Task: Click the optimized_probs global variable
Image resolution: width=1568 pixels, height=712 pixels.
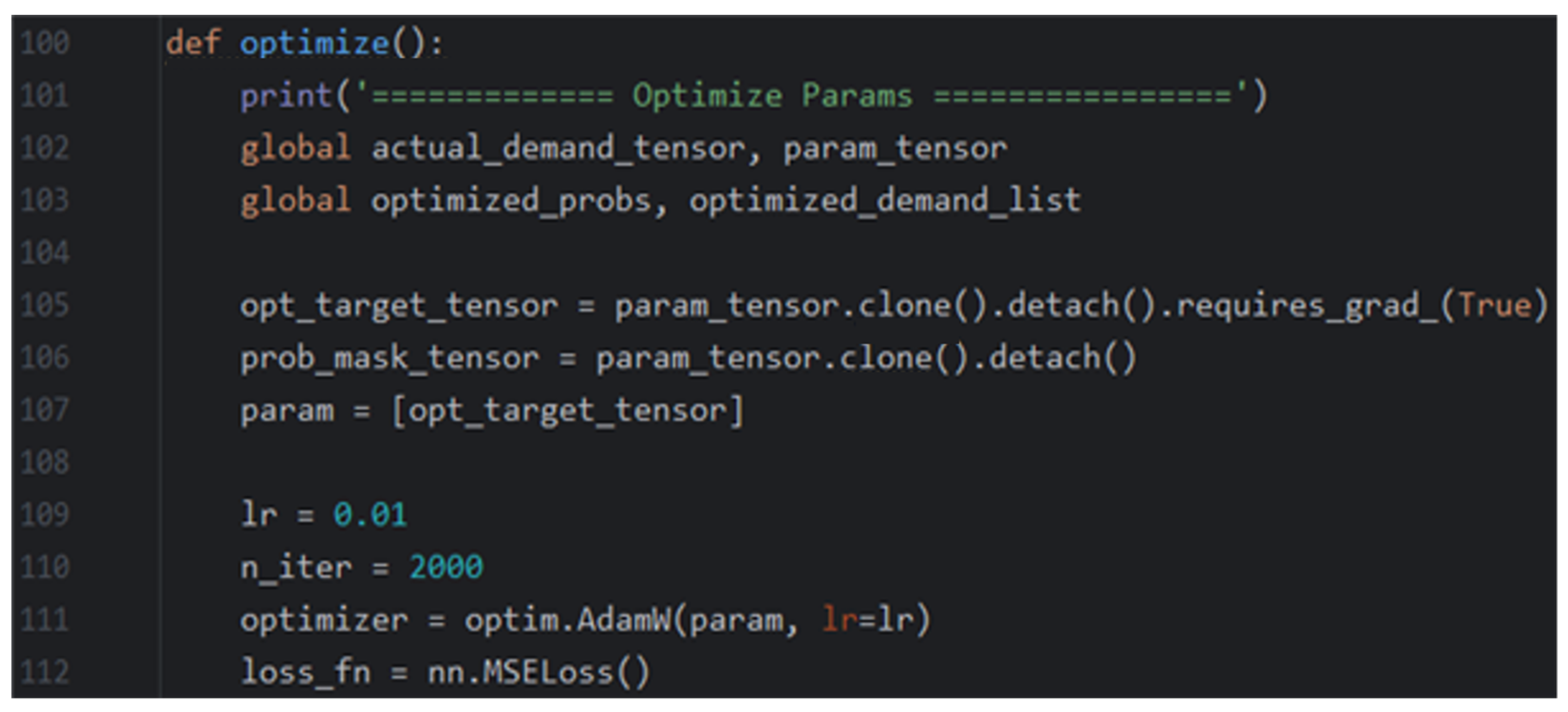Action: [x=511, y=200]
